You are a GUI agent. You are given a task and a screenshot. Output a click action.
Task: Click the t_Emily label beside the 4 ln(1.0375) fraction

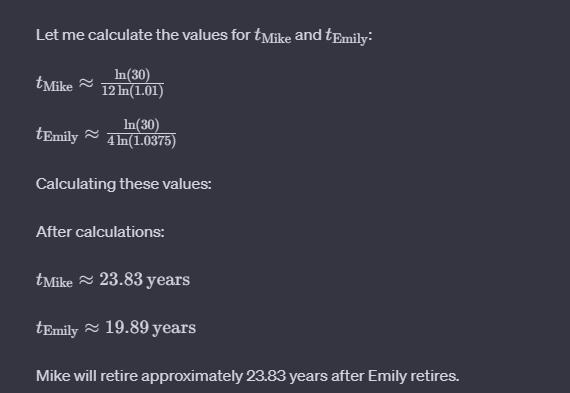point(57,135)
